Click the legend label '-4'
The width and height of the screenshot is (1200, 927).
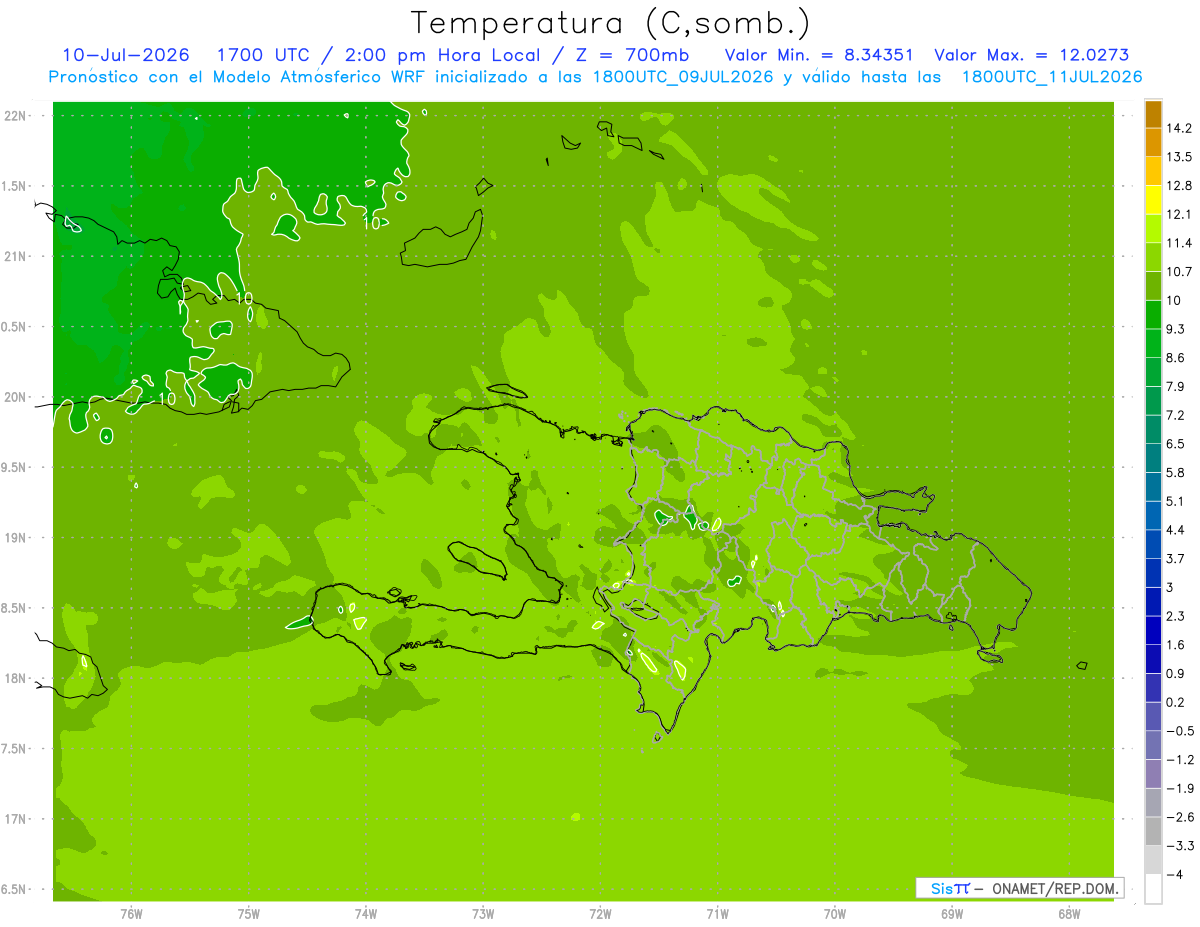click(1175, 874)
